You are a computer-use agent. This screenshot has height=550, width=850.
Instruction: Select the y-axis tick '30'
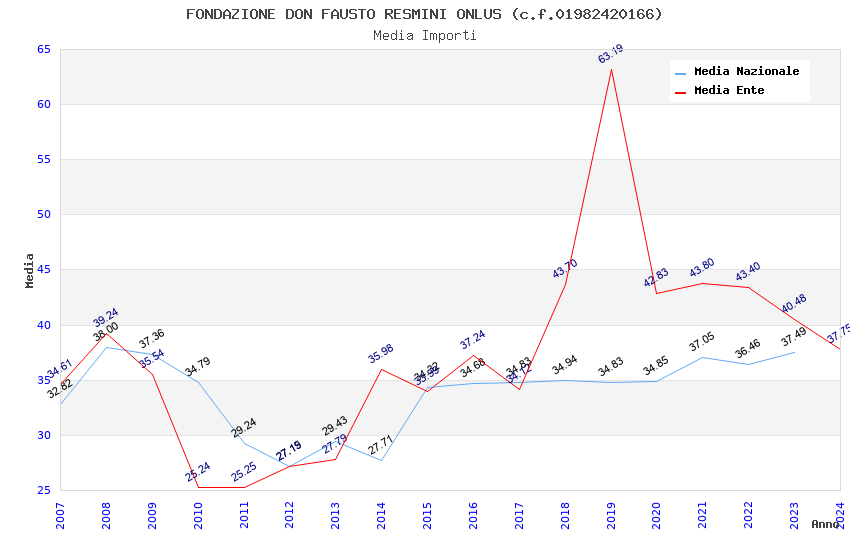coord(44,435)
